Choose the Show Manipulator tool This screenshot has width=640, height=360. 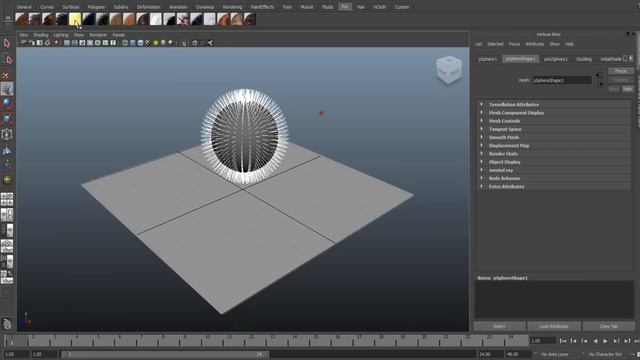(x=7, y=164)
